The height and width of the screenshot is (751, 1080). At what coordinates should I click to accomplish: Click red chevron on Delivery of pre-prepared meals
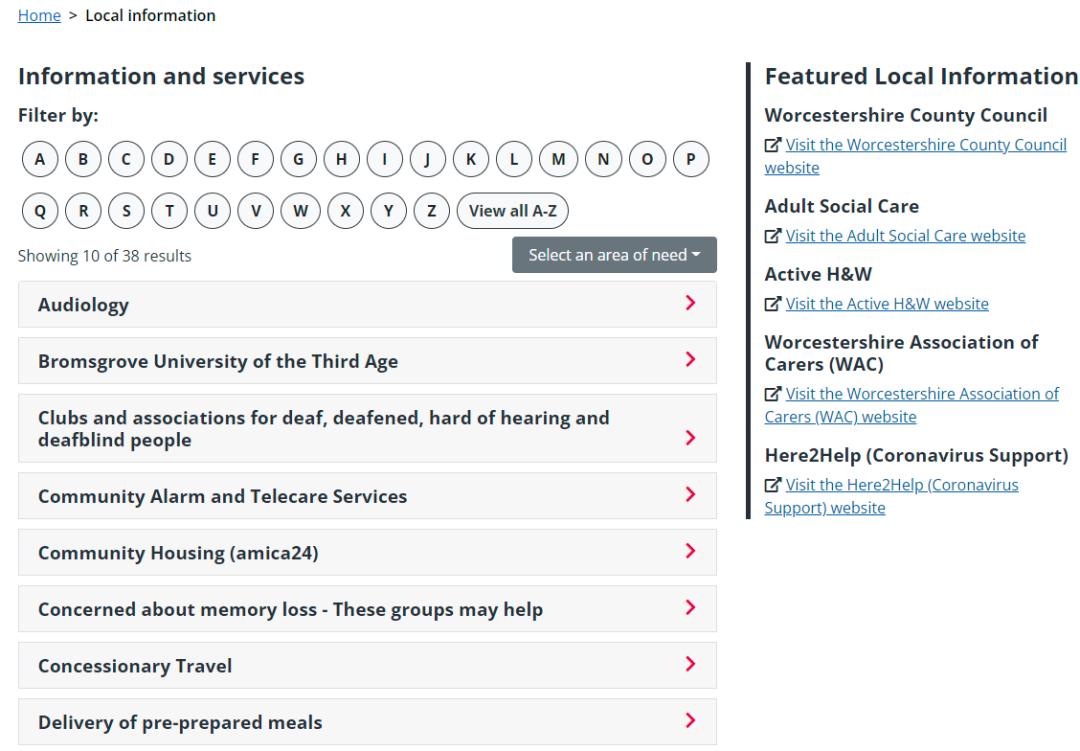pos(690,721)
